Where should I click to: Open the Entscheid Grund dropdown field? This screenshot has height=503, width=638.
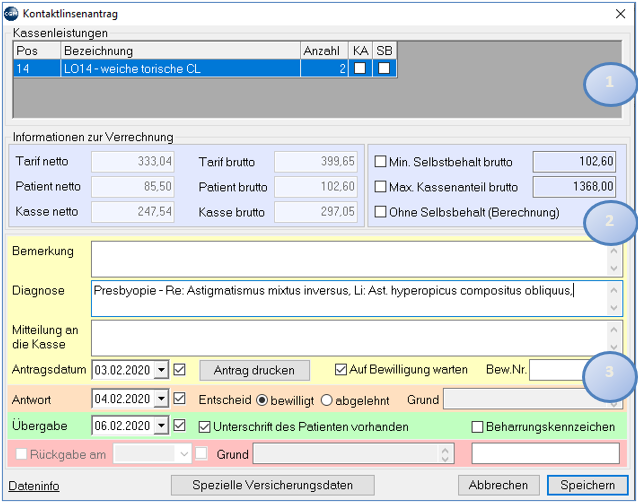point(532,399)
